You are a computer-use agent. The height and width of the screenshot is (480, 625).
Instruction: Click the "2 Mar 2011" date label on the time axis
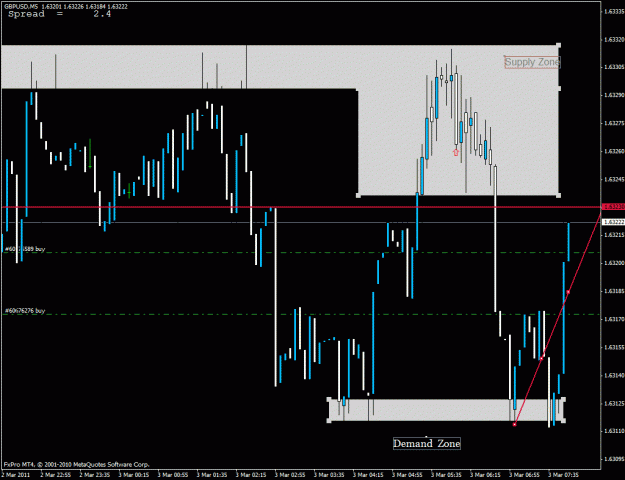pyautogui.click(x=16, y=475)
